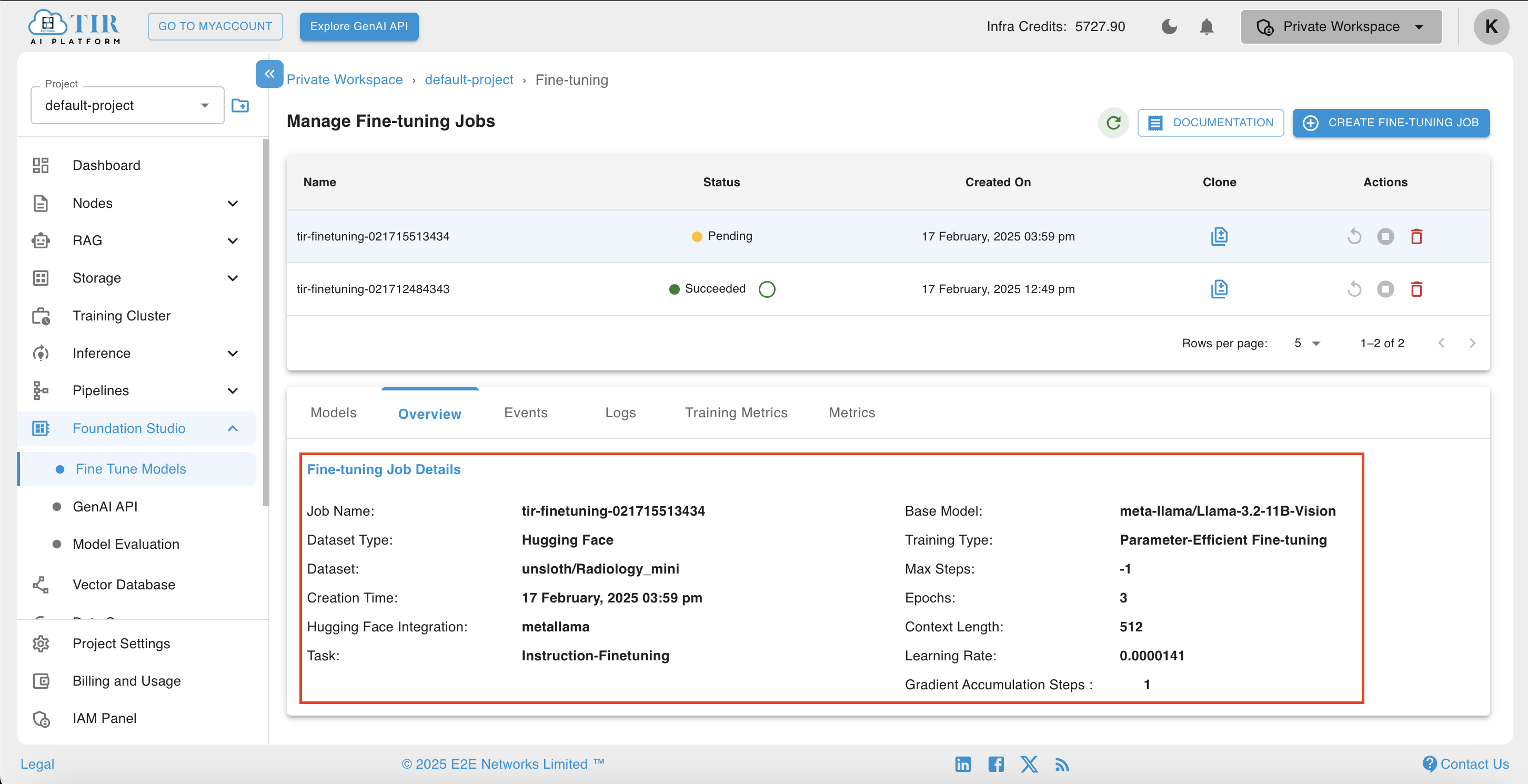Screen dimensions: 1528x784
Task: Open Private Workspace dropdown
Action: pyautogui.click(x=1341, y=27)
